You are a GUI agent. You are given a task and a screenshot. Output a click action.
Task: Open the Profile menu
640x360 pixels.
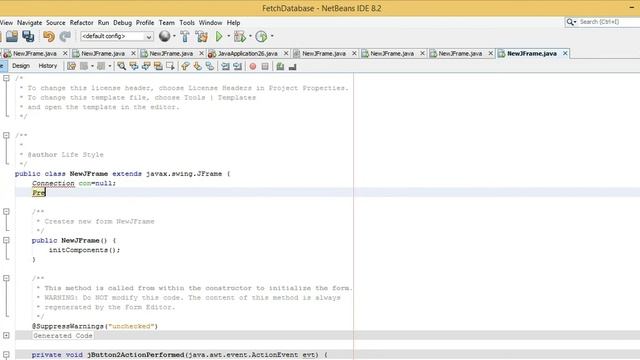145,22
